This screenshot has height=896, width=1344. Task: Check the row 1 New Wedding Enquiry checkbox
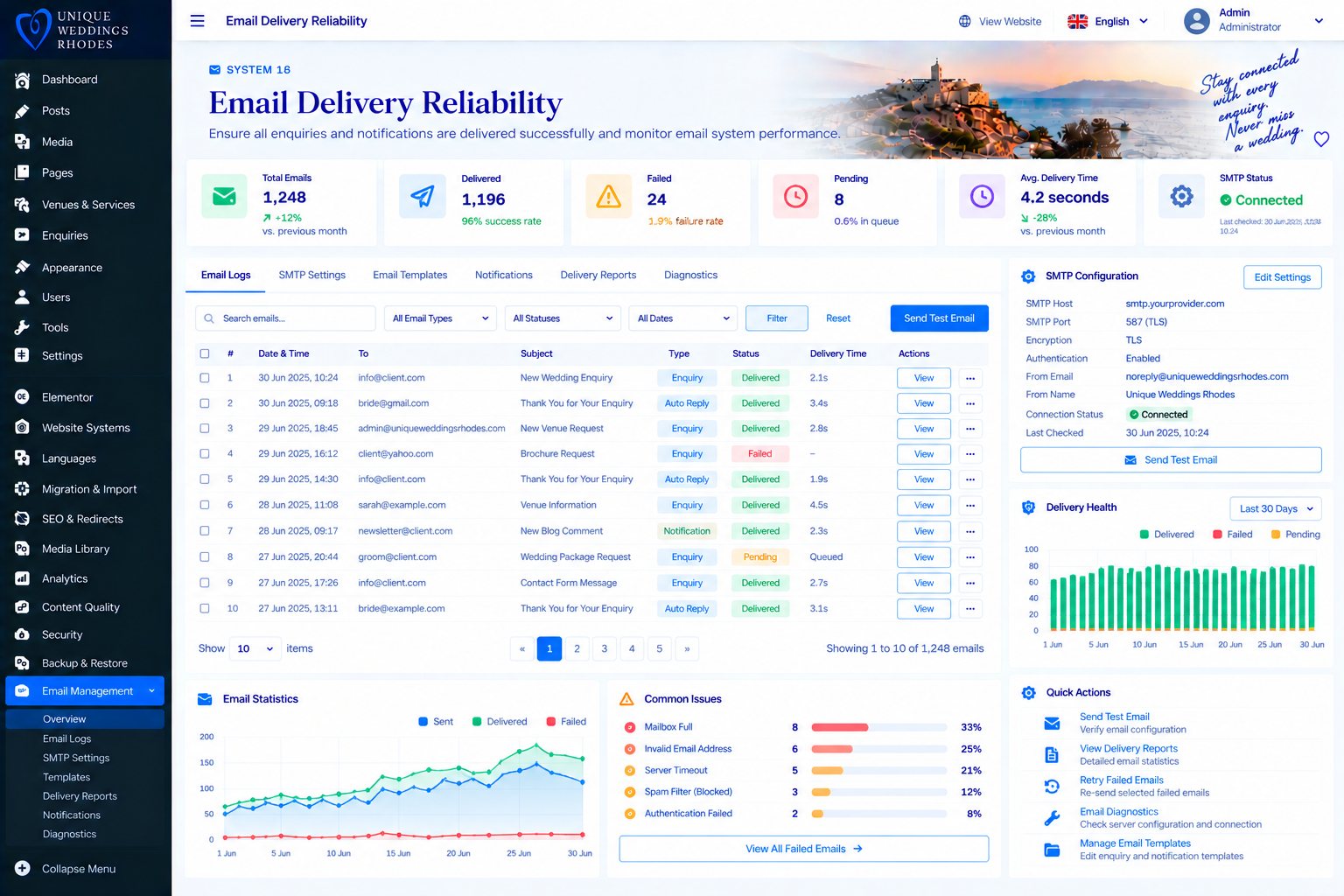[205, 378]
